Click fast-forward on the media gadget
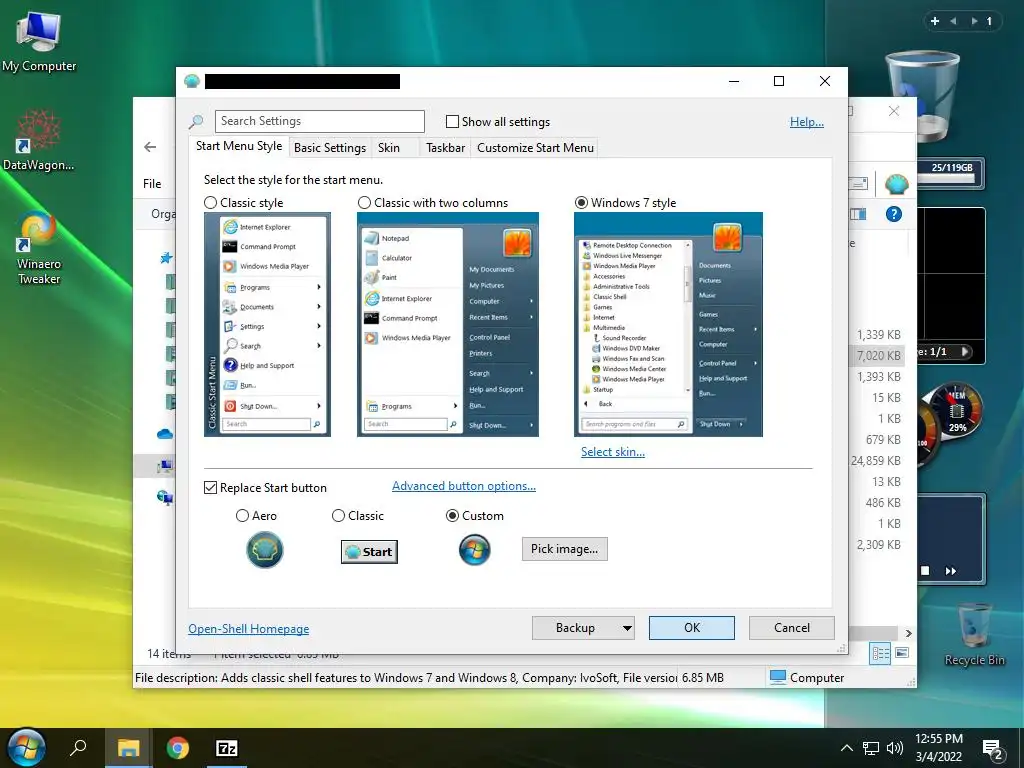The image size is (1024, 768). [x=951, y=571]
